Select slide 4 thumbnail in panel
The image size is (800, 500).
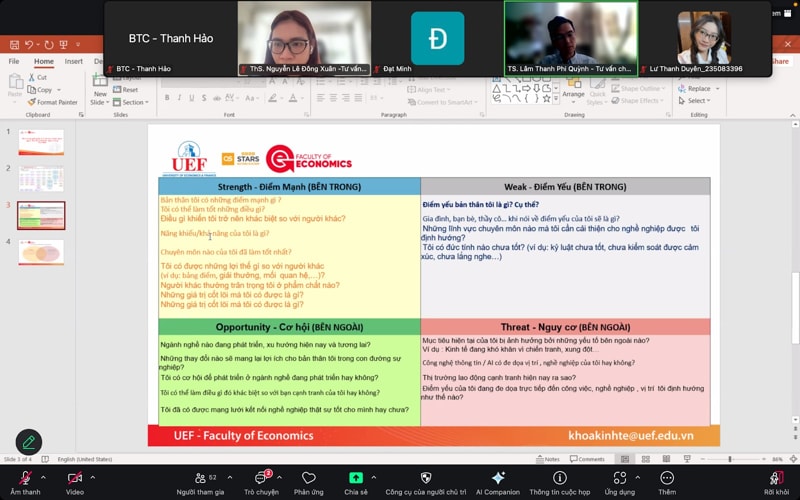pos(41,252)
